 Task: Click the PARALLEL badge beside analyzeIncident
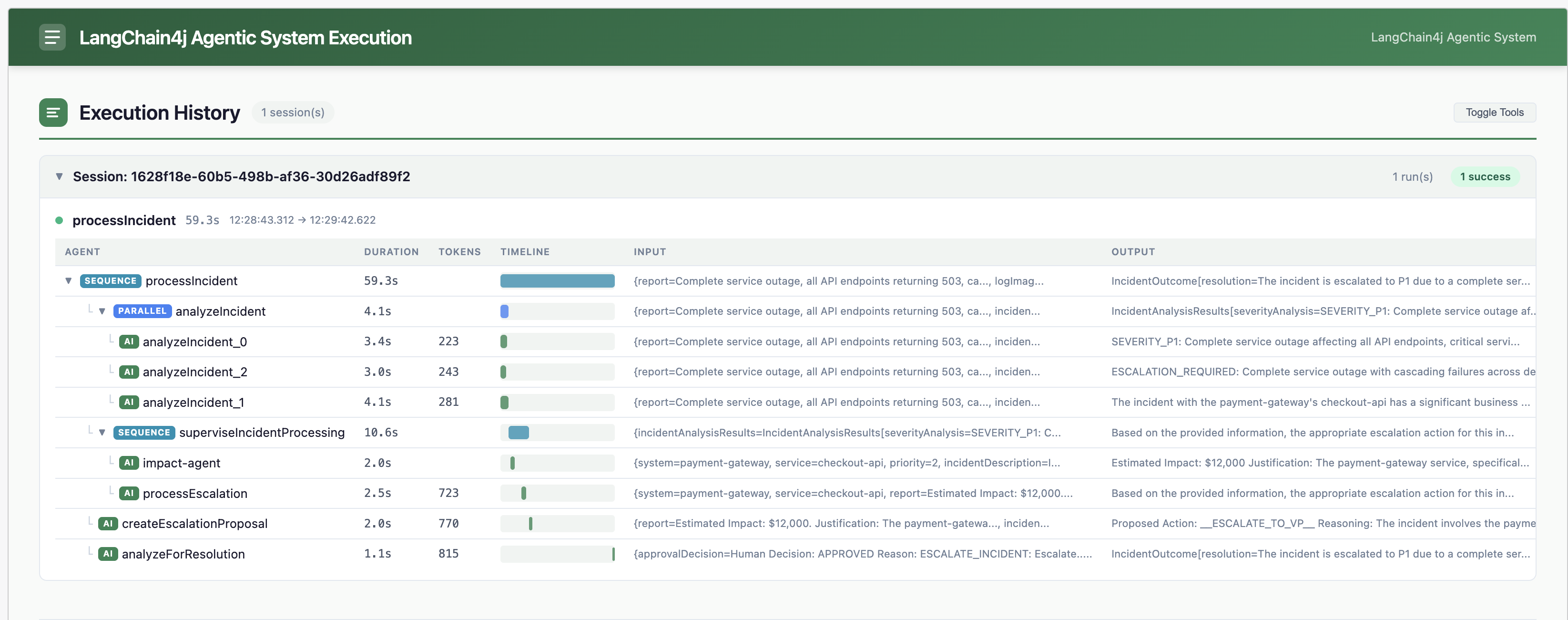pyautogui.click(x=142, y=311)
